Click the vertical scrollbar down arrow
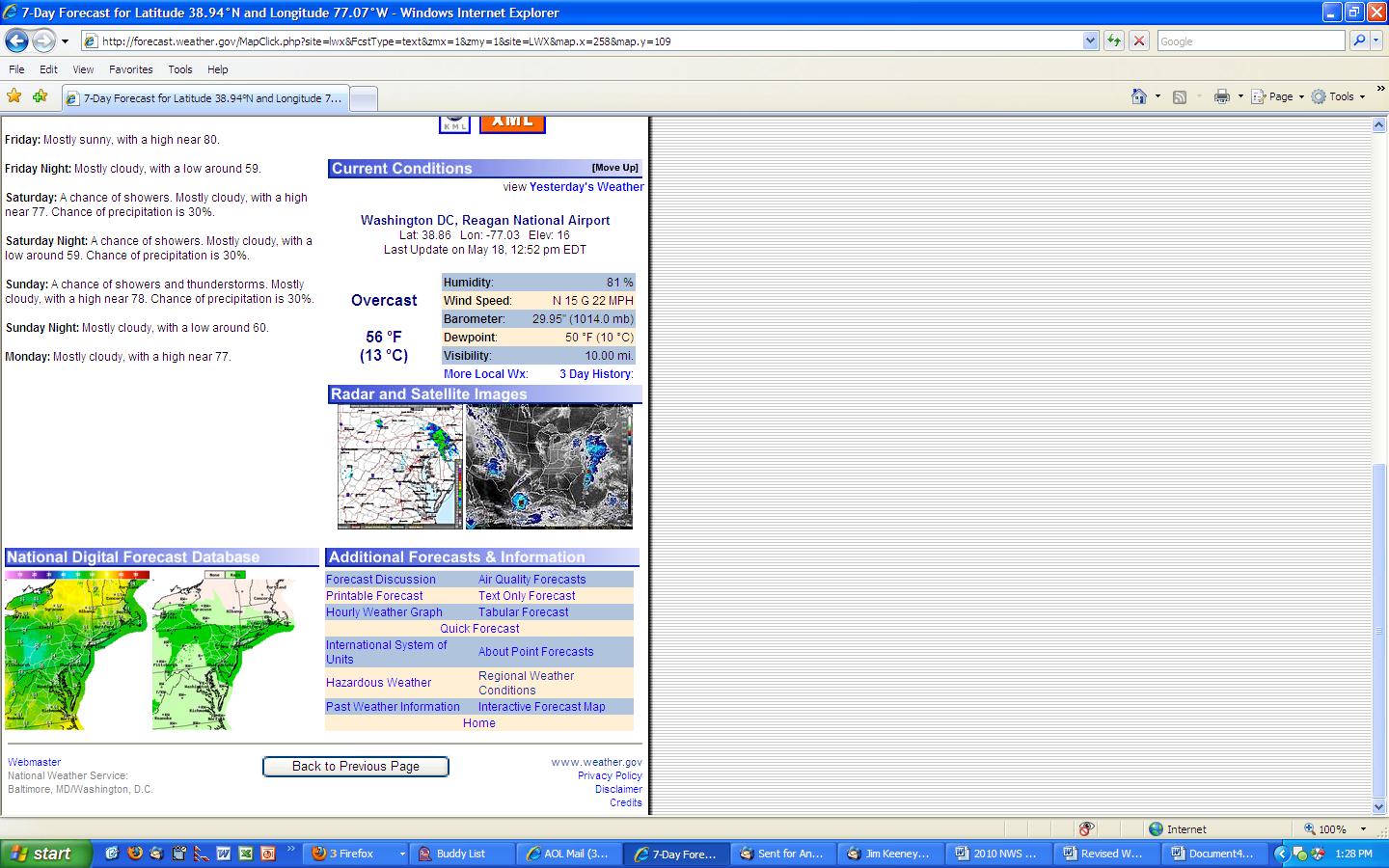This screenshot has height=868, width=1389. tap(1379, 807)
